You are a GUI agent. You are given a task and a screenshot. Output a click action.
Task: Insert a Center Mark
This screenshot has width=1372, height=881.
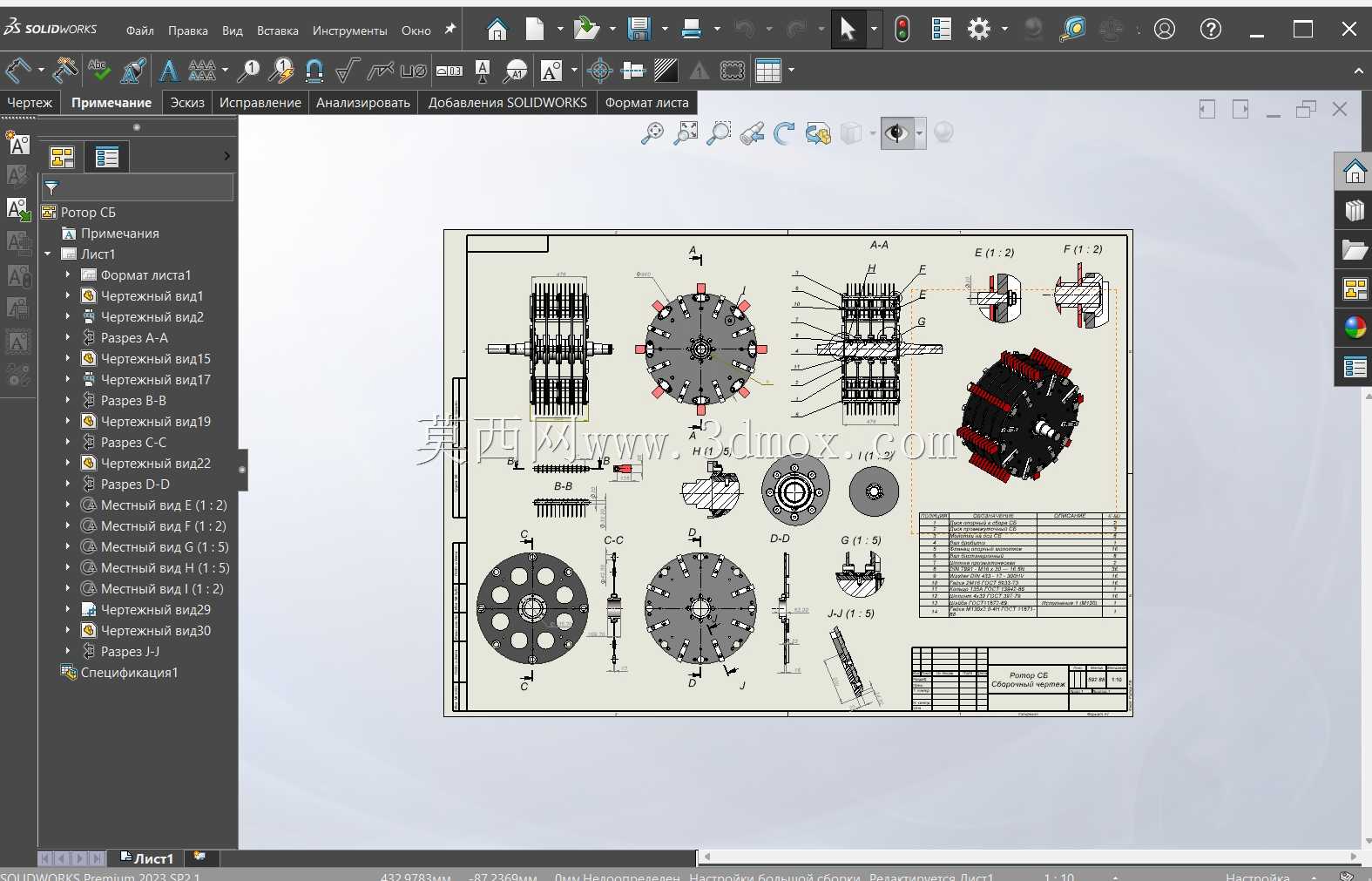point(600,71)
